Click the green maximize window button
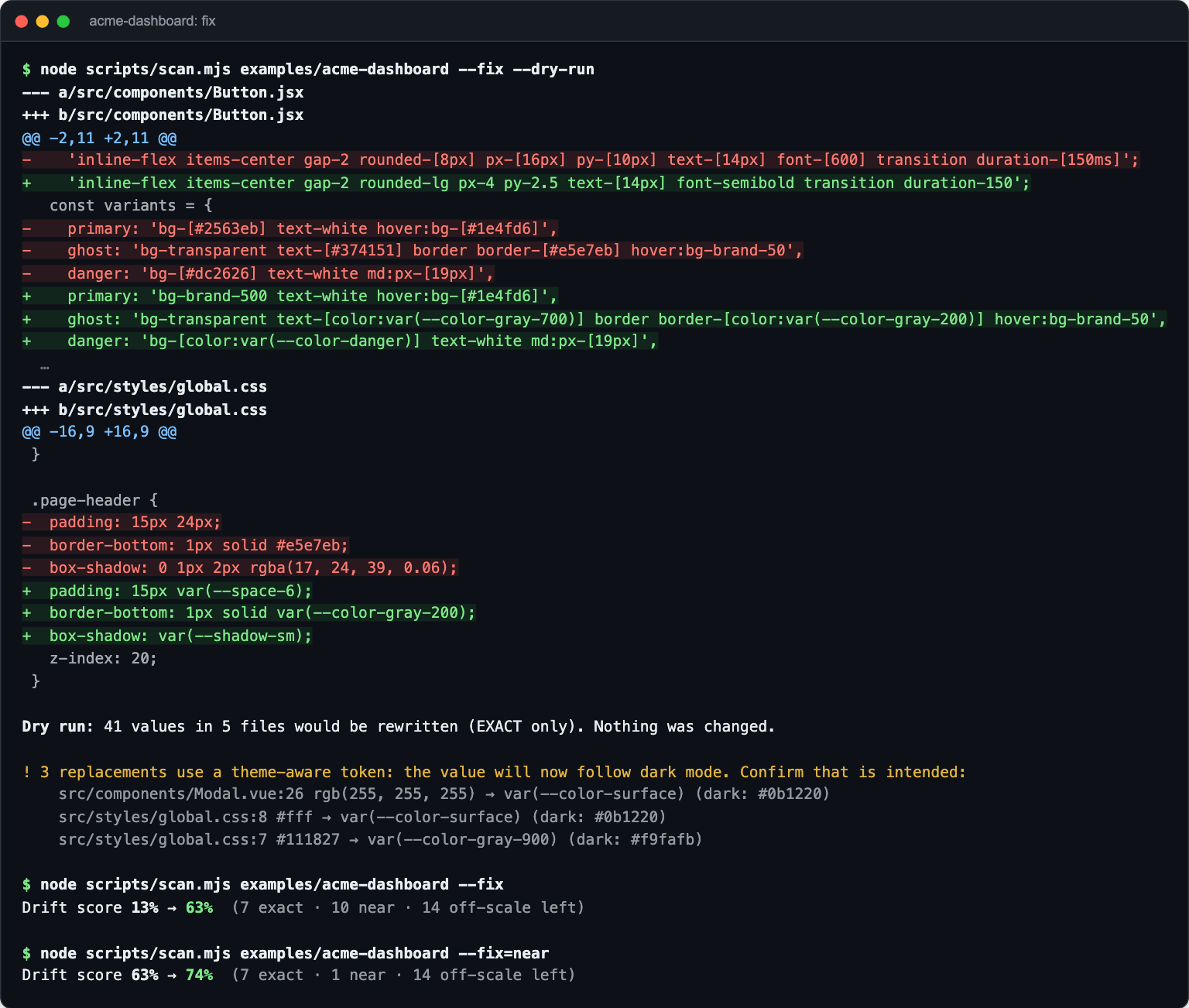 click(x=63, y=22)
